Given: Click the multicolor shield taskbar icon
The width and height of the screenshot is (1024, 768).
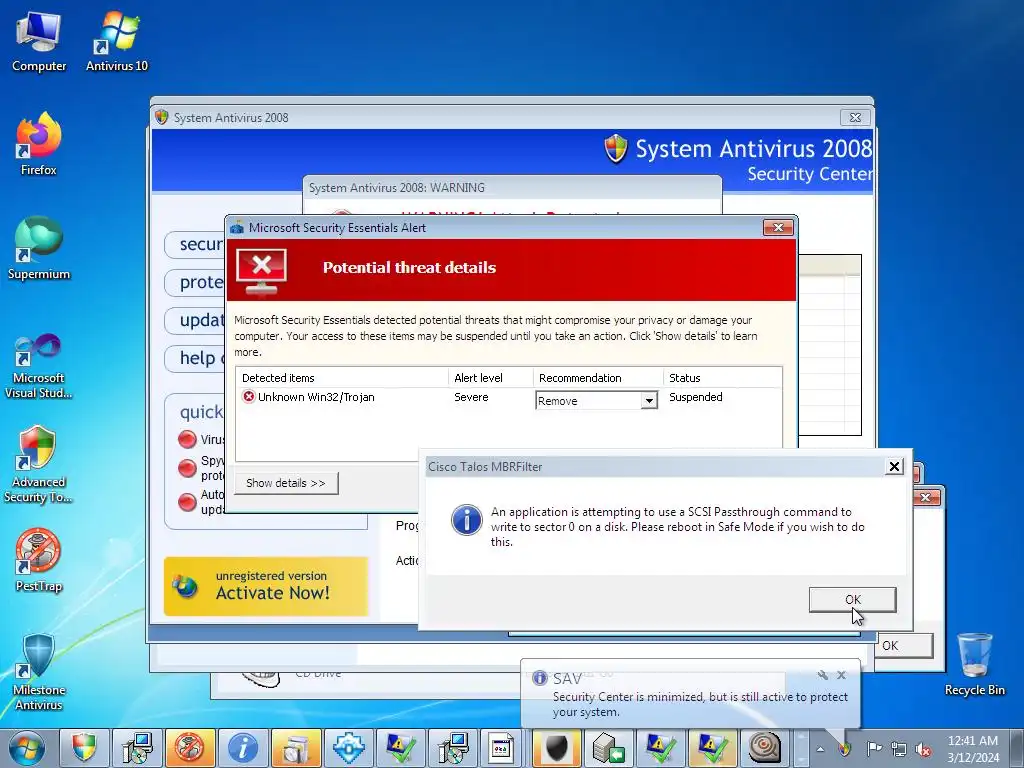Looking at the screenshot, I should coord(84,748).
